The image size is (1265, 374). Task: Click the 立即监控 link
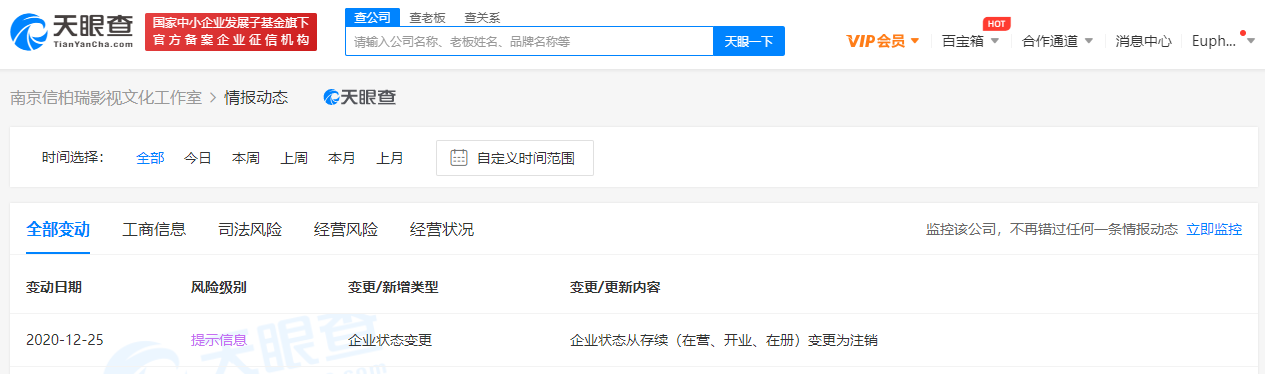(x=1214, y=229)
